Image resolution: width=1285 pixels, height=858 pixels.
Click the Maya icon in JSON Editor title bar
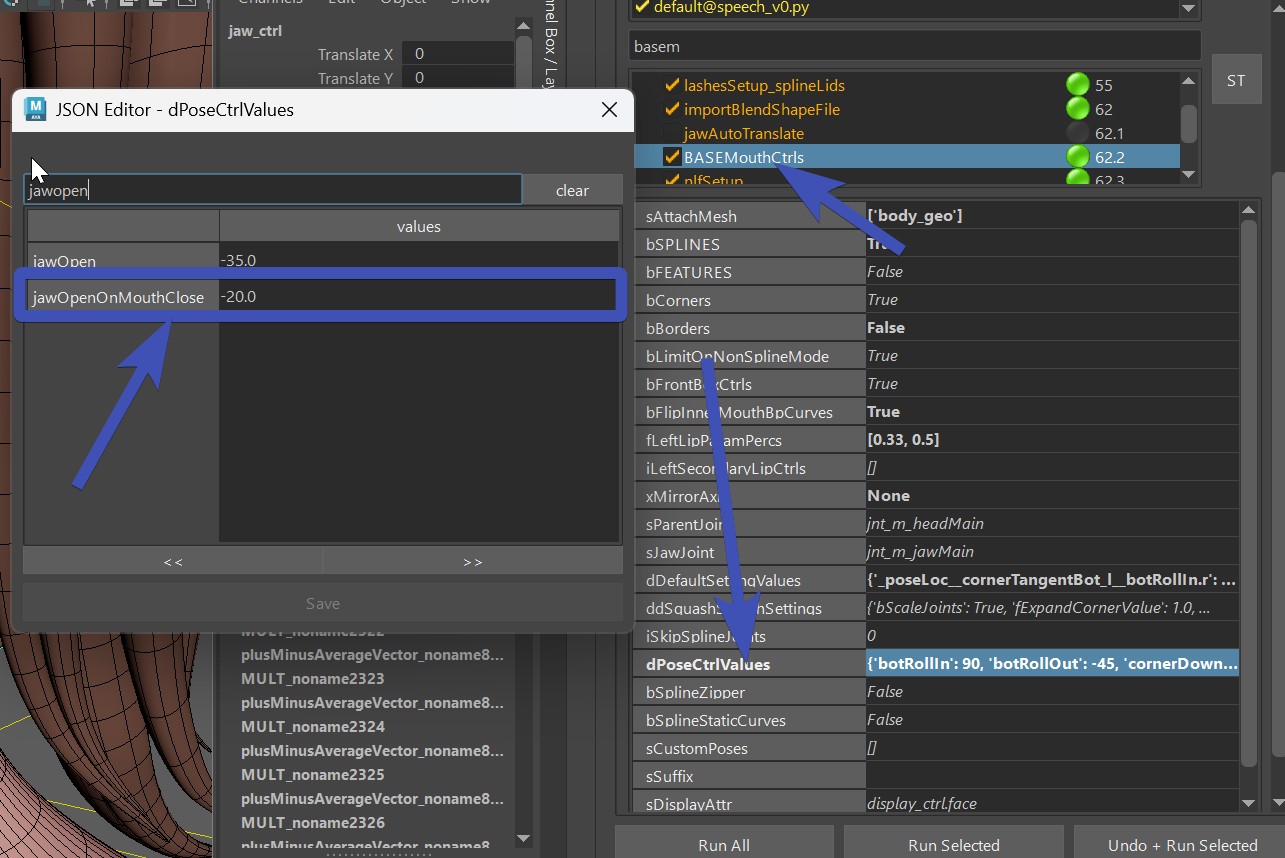tap(35, 109)
